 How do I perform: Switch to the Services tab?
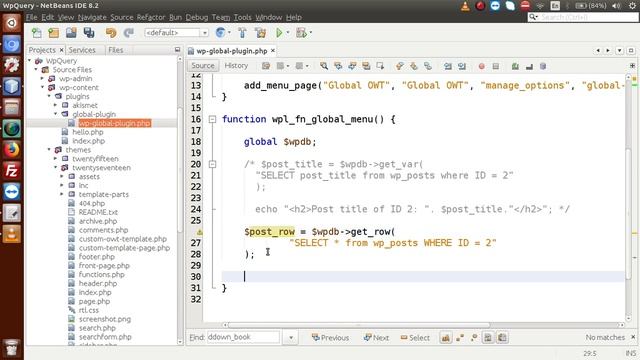[x=82, y=50]
